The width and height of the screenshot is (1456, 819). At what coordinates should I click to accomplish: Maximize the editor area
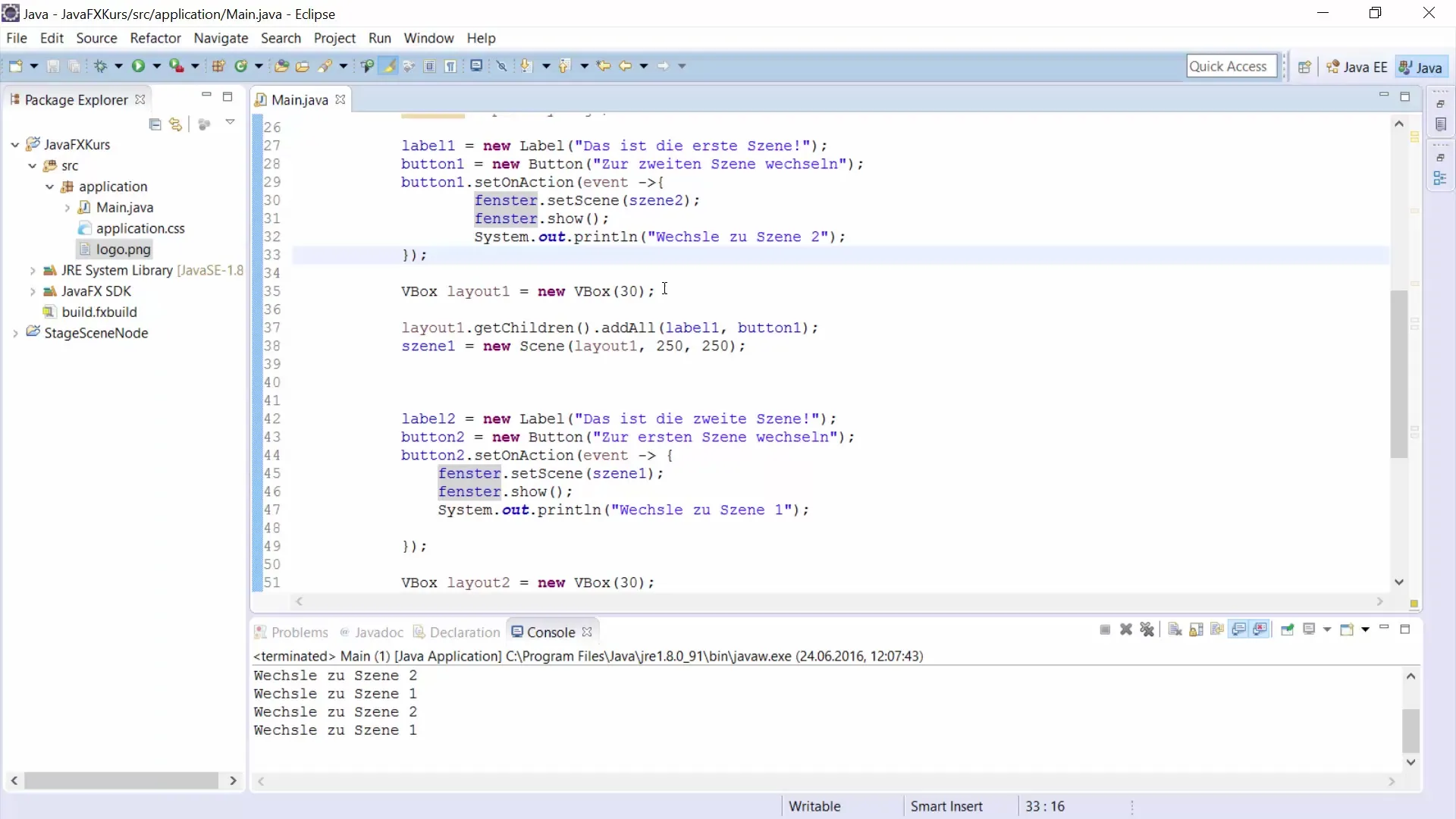[1405, 96]
